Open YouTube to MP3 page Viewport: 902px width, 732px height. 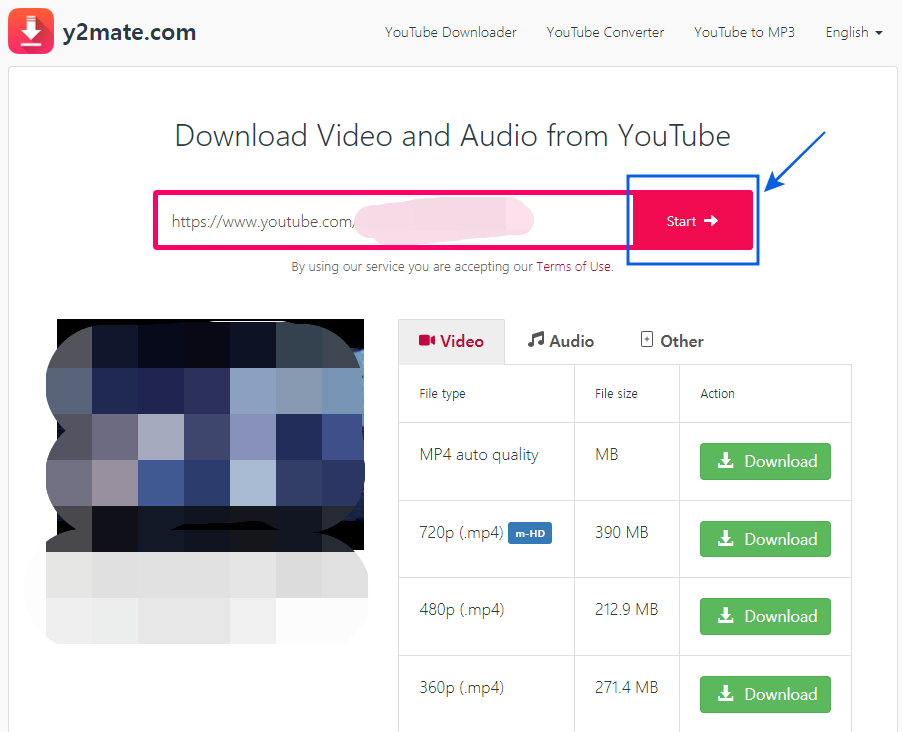(x=744, y=32)
